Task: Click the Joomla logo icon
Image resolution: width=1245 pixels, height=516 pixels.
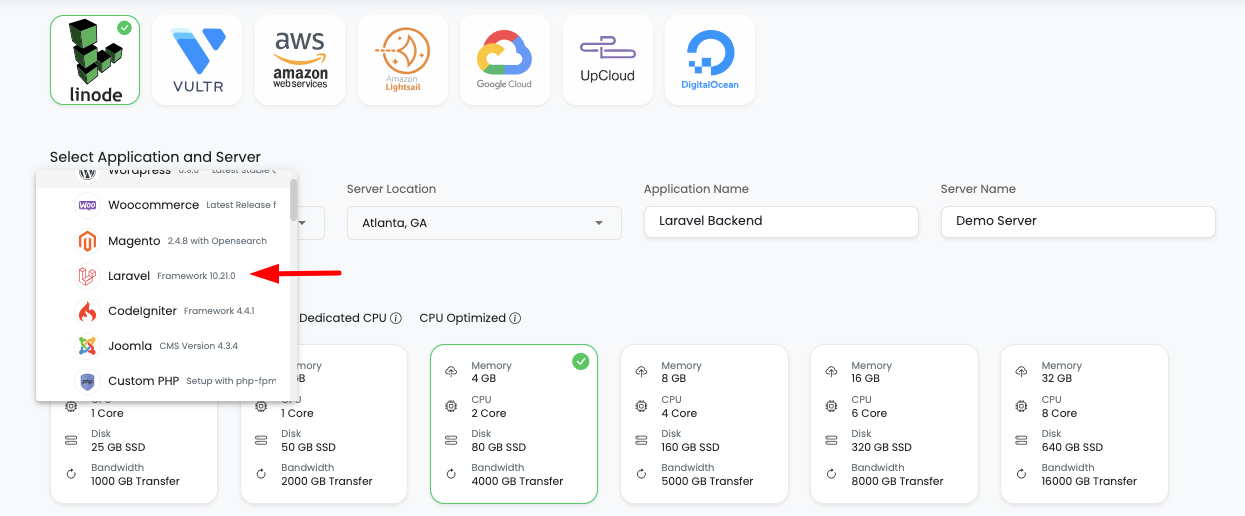Action: (88, 346)
